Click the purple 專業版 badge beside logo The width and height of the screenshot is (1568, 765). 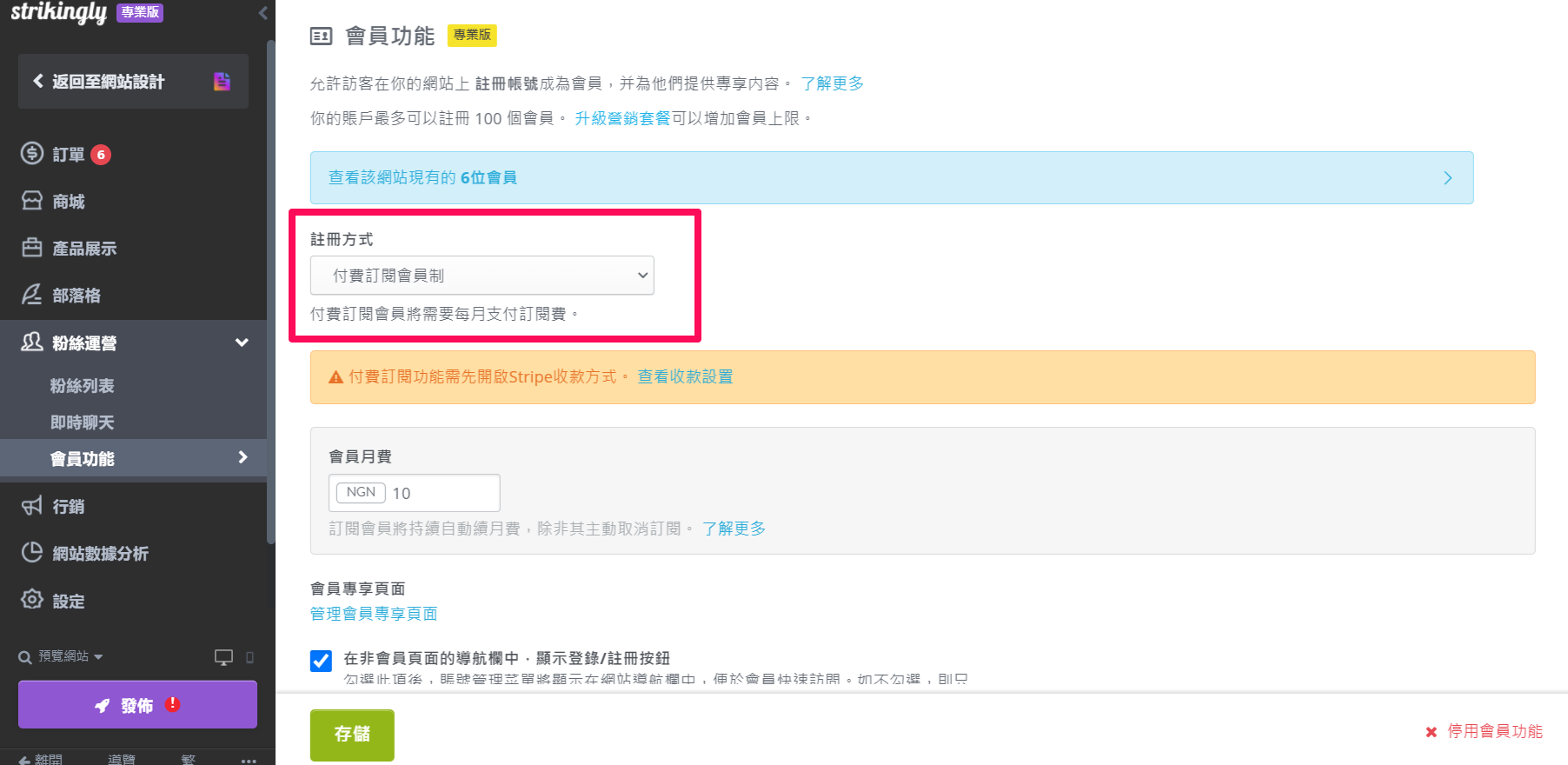140,12
